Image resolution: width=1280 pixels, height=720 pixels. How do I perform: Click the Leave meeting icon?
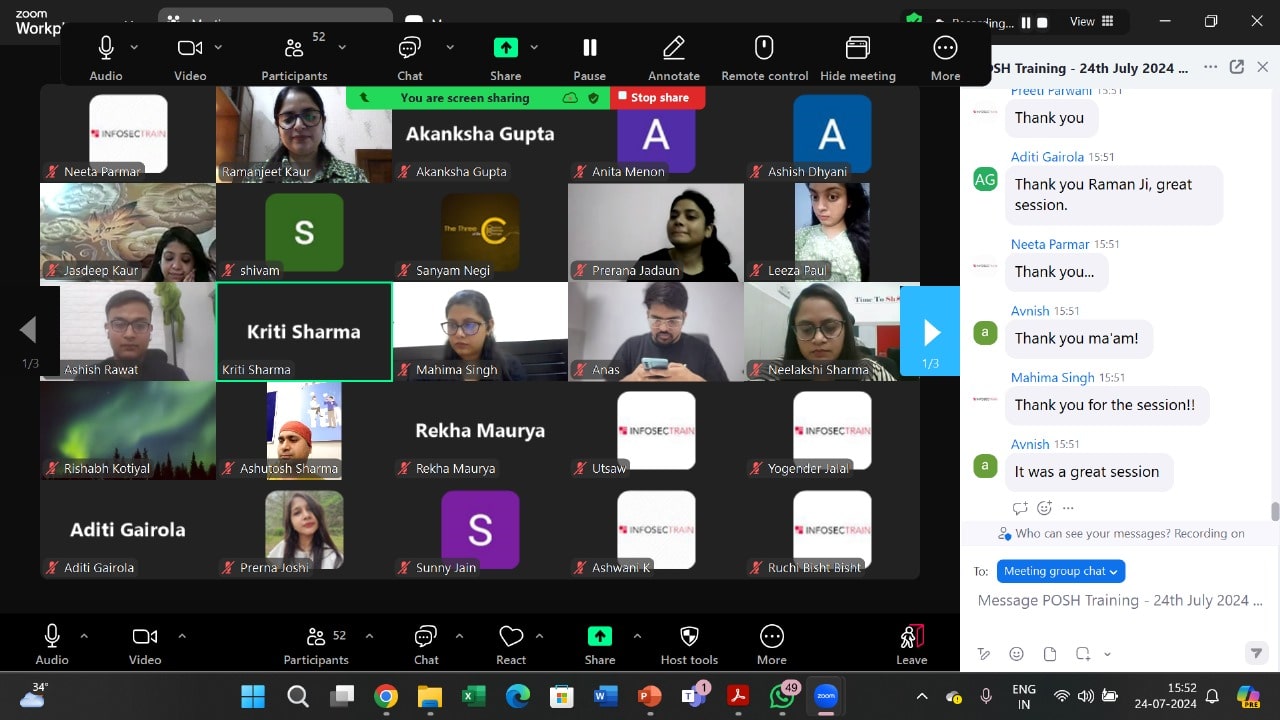pos(911,637)
